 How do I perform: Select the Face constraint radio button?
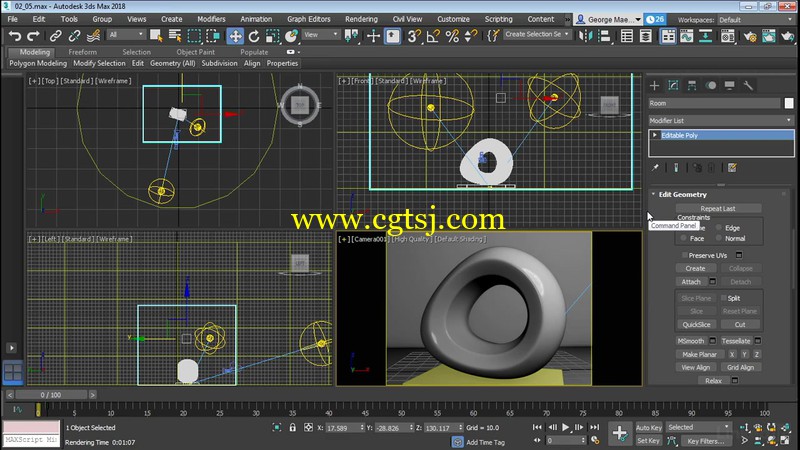click(x=684, y=238)
